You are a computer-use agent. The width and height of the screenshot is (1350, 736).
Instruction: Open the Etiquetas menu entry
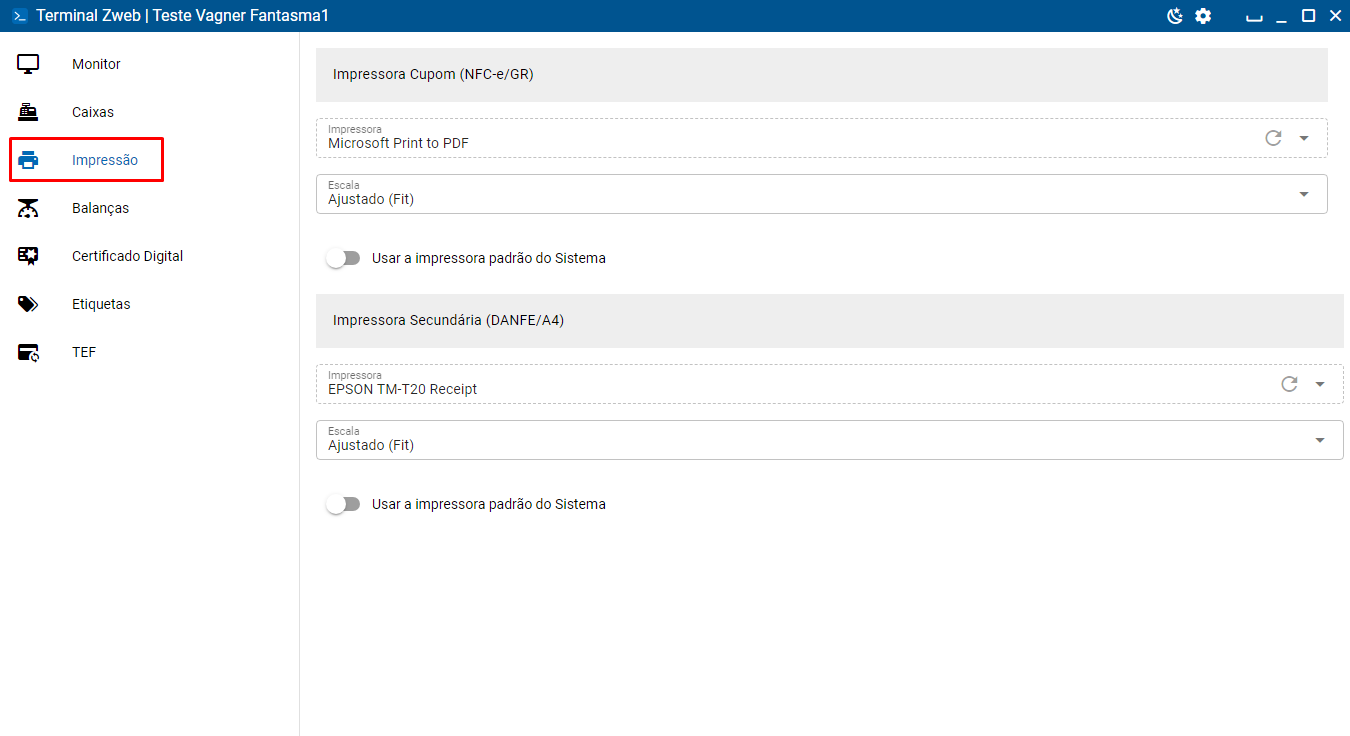coord(101,304)
